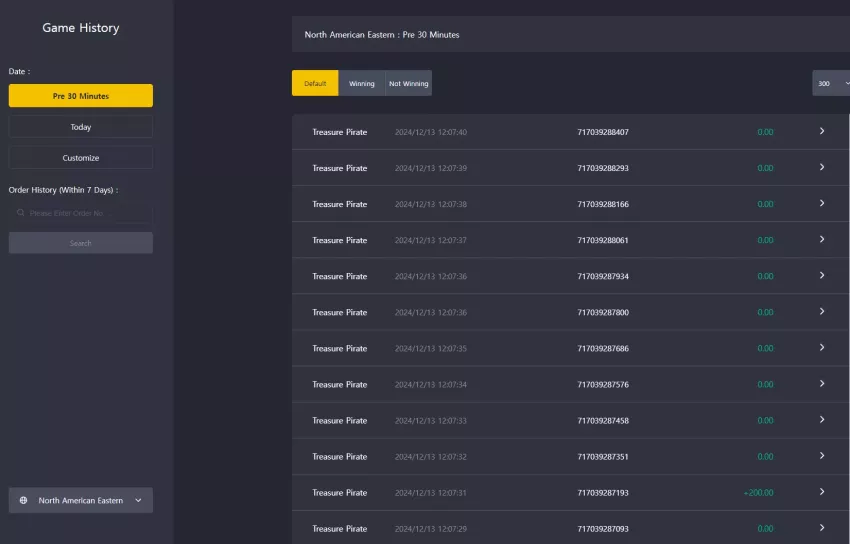This screenshot has width=850, height=544.
Task: Switch to the Winning tab
Action: point(362,83)
